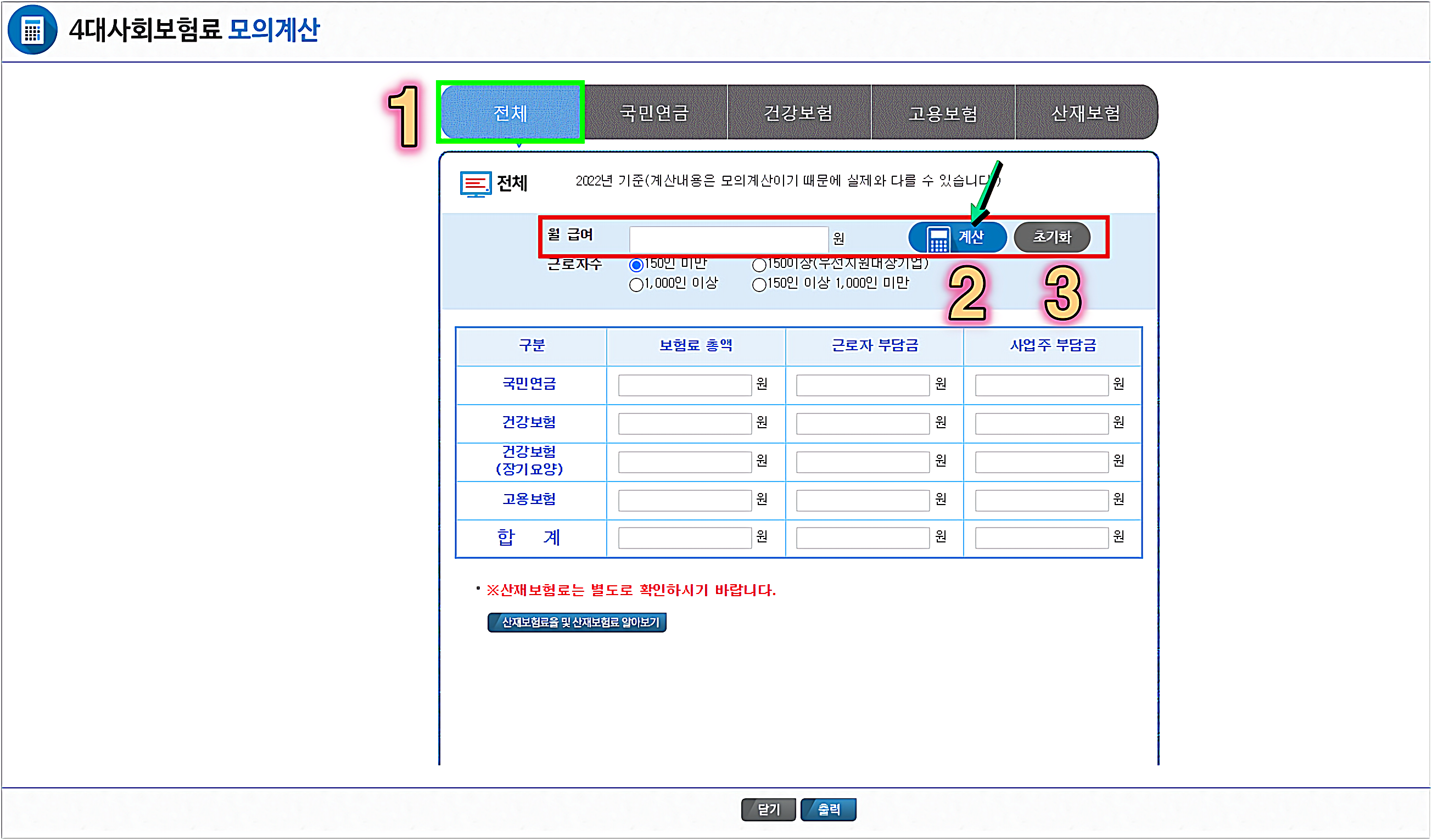Click the calculator icon on 계산 button
Viewport: 1432px width, 840px height.
tap(938, 239)
